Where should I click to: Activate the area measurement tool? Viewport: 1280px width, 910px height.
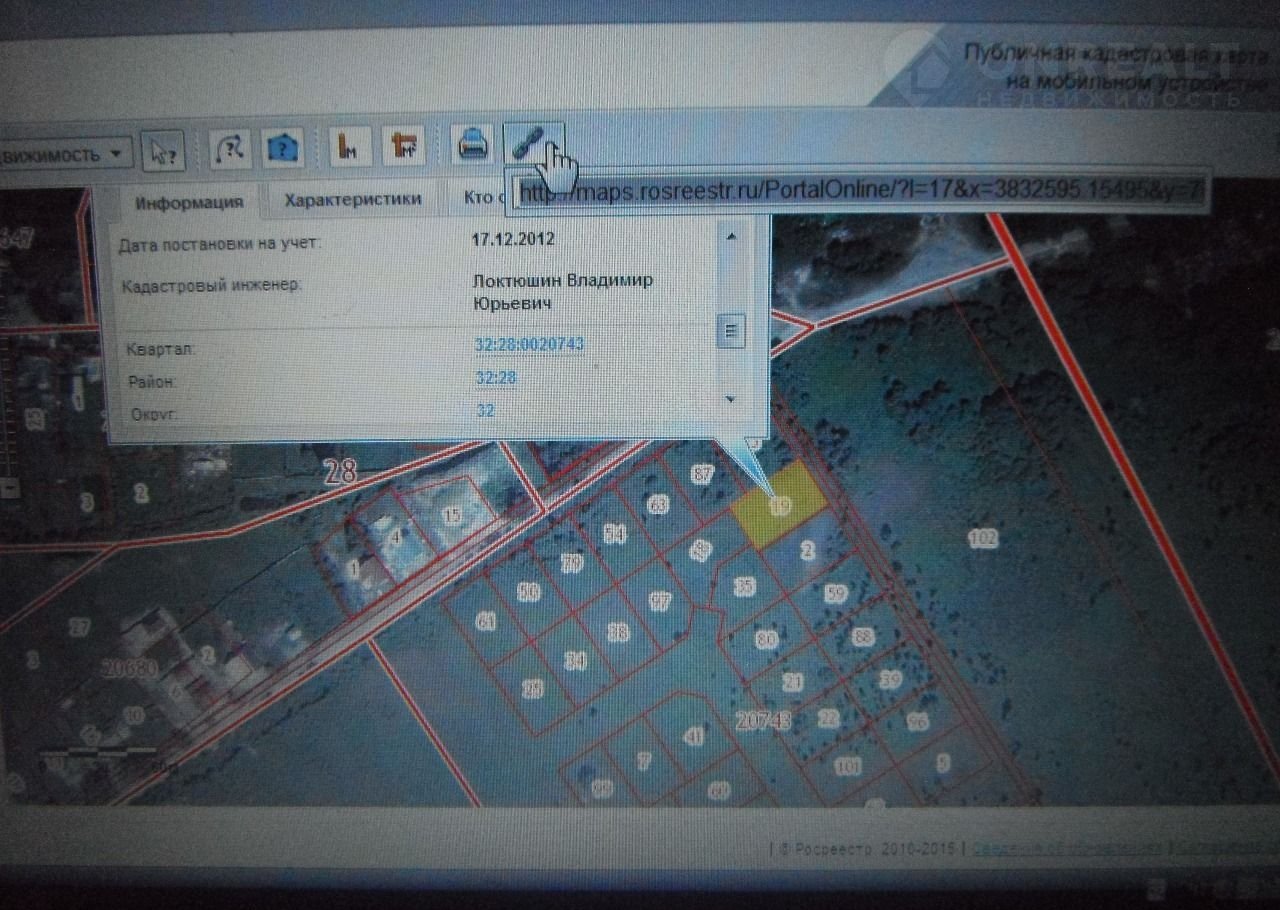tap(405, 147)
